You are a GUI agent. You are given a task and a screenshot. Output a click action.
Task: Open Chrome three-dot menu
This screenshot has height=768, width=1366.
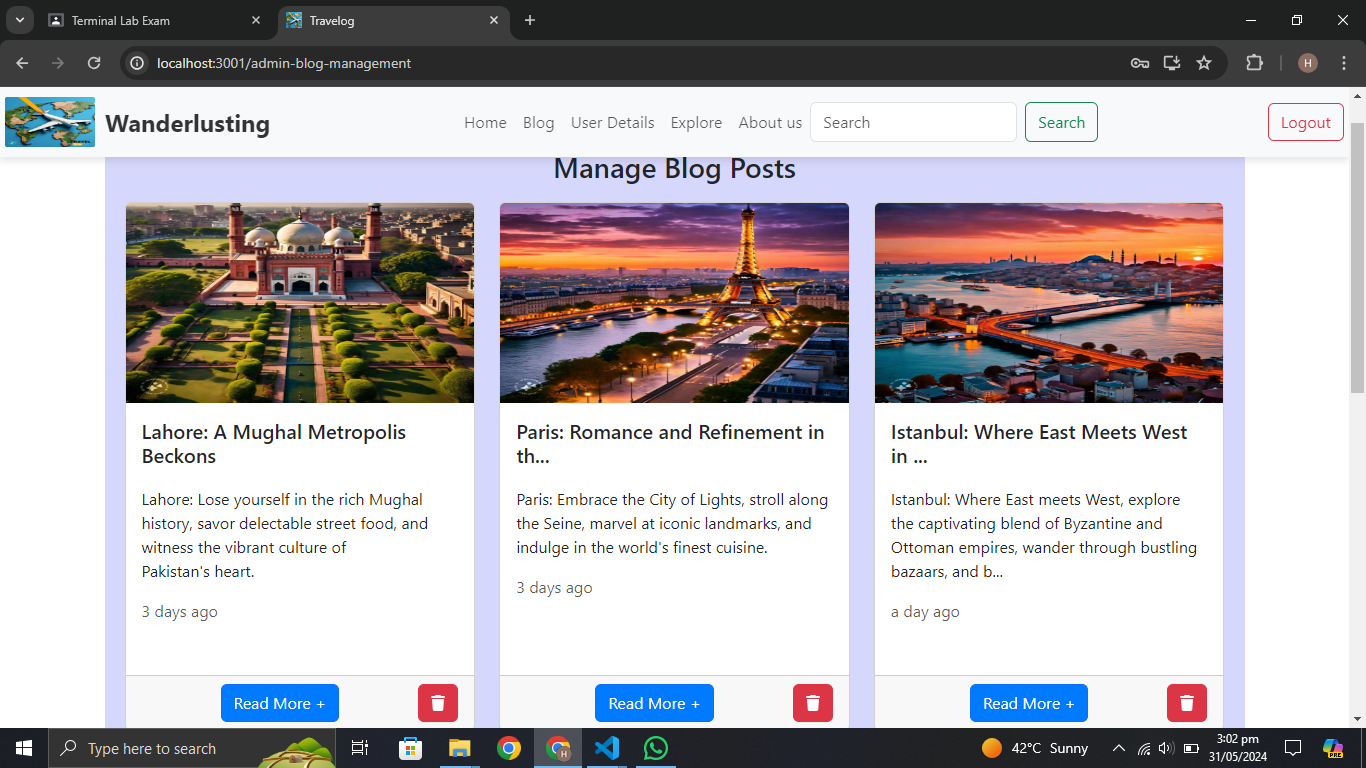point(1344,63)
